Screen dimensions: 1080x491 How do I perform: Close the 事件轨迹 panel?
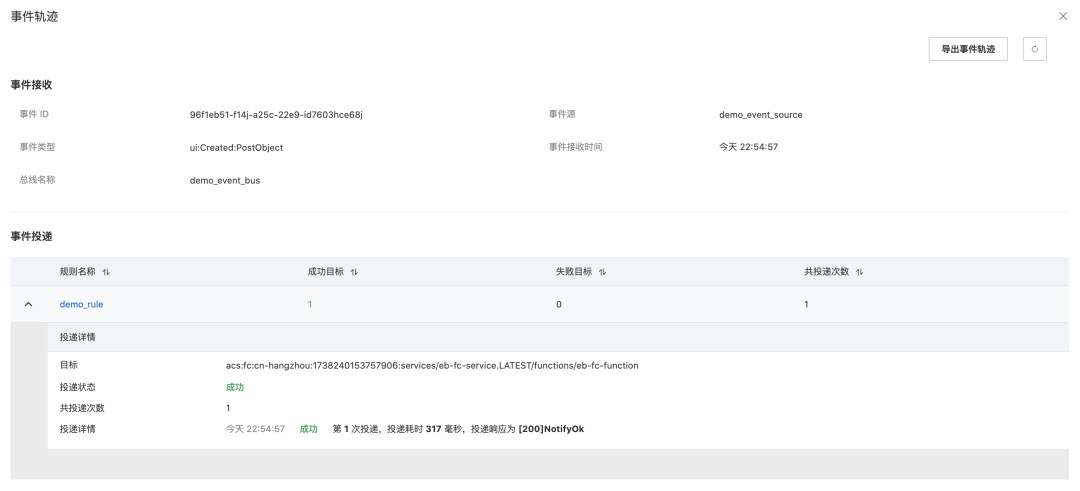(1063, 17)
